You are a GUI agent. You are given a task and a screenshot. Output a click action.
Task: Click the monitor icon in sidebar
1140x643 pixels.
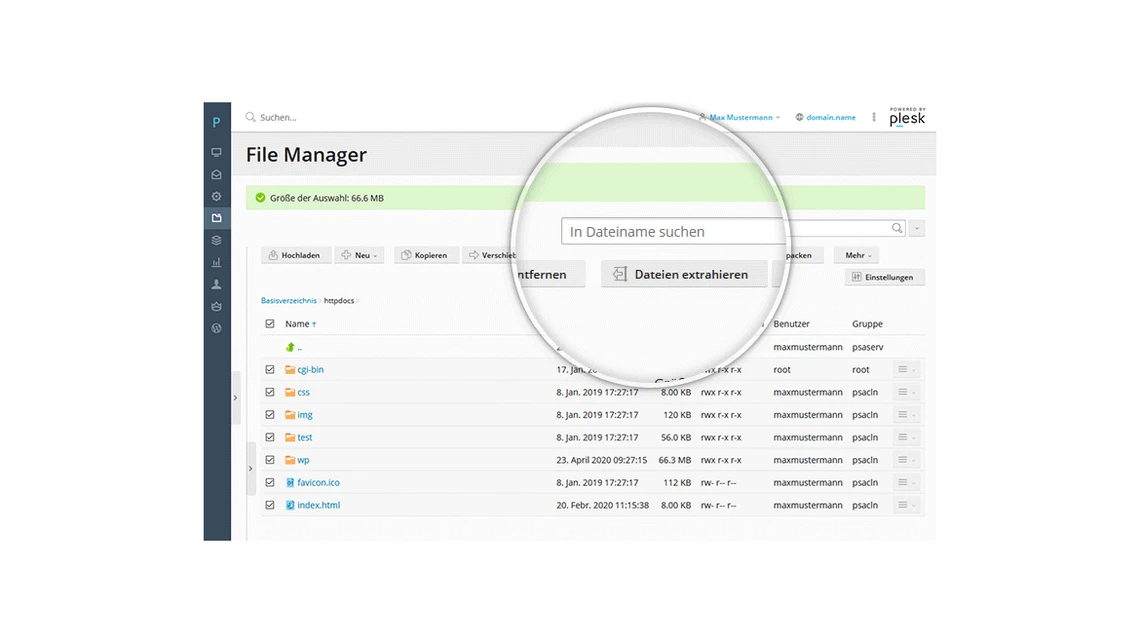click(216, 152)
